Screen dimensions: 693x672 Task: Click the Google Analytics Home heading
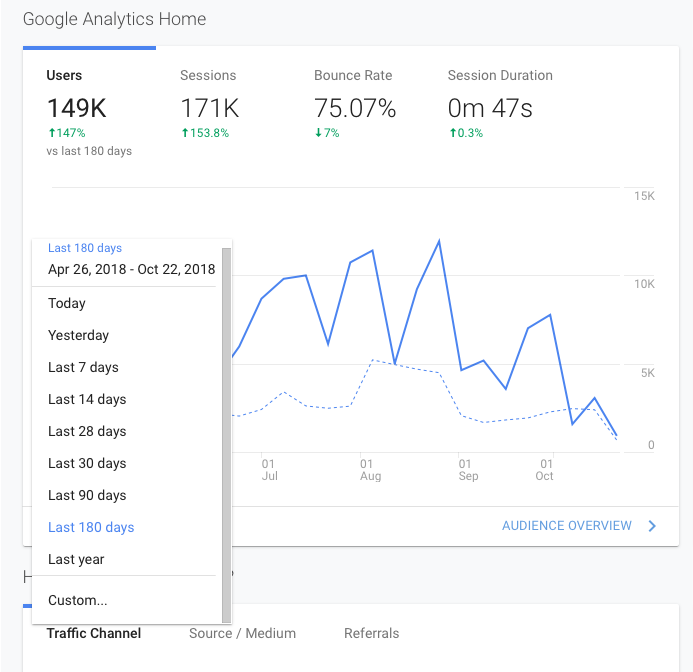tap(114, 19)
